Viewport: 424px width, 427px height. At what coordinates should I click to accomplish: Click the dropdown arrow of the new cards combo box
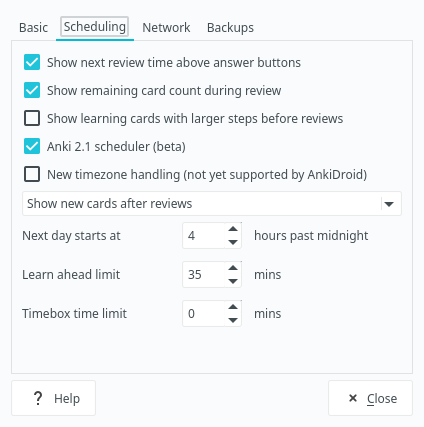389,204
